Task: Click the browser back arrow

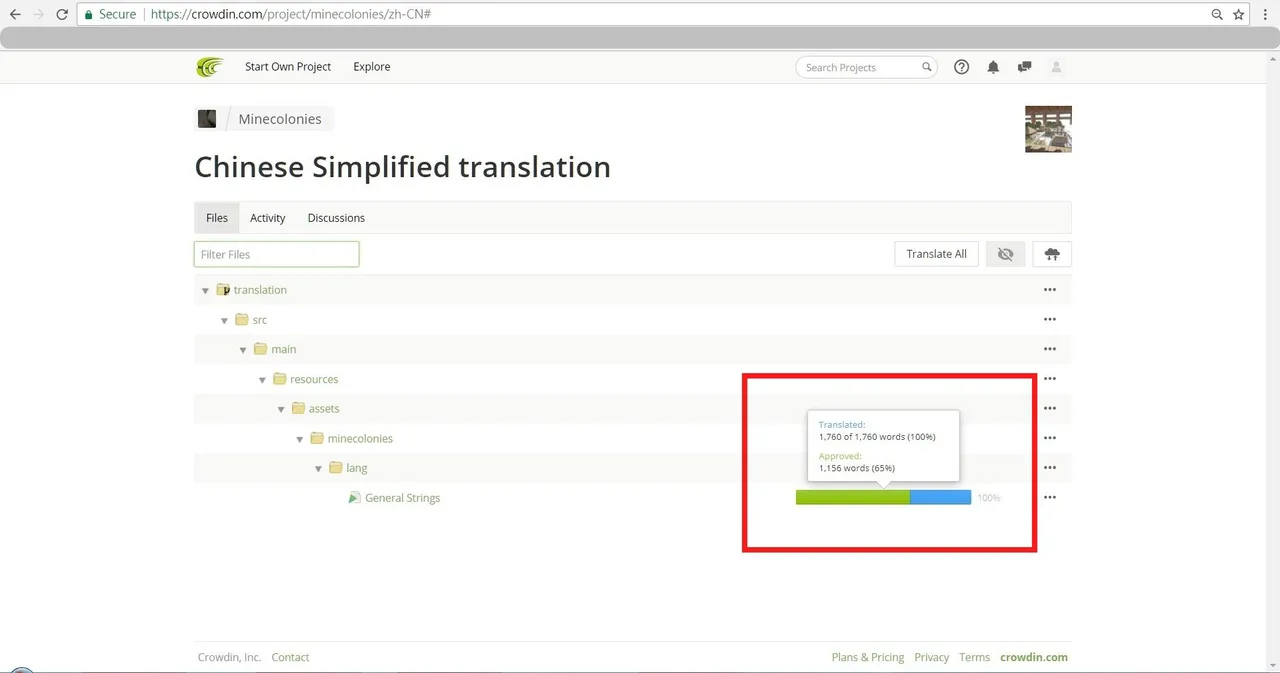Action: [15, 15]
